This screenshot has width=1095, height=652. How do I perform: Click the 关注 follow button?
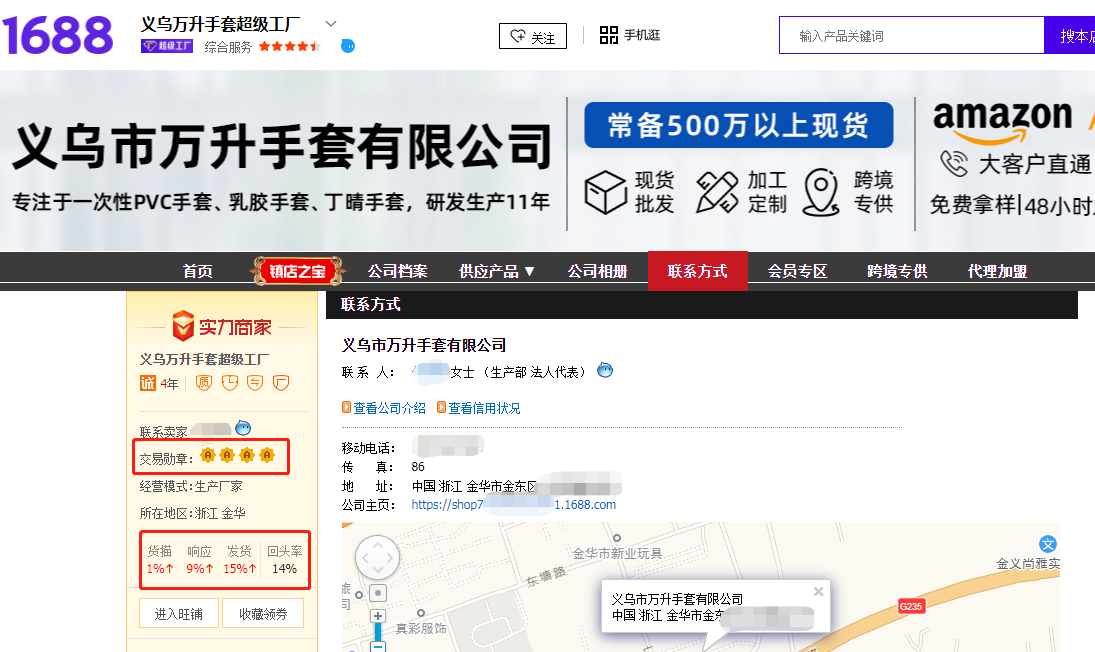[x=533, y=36]
